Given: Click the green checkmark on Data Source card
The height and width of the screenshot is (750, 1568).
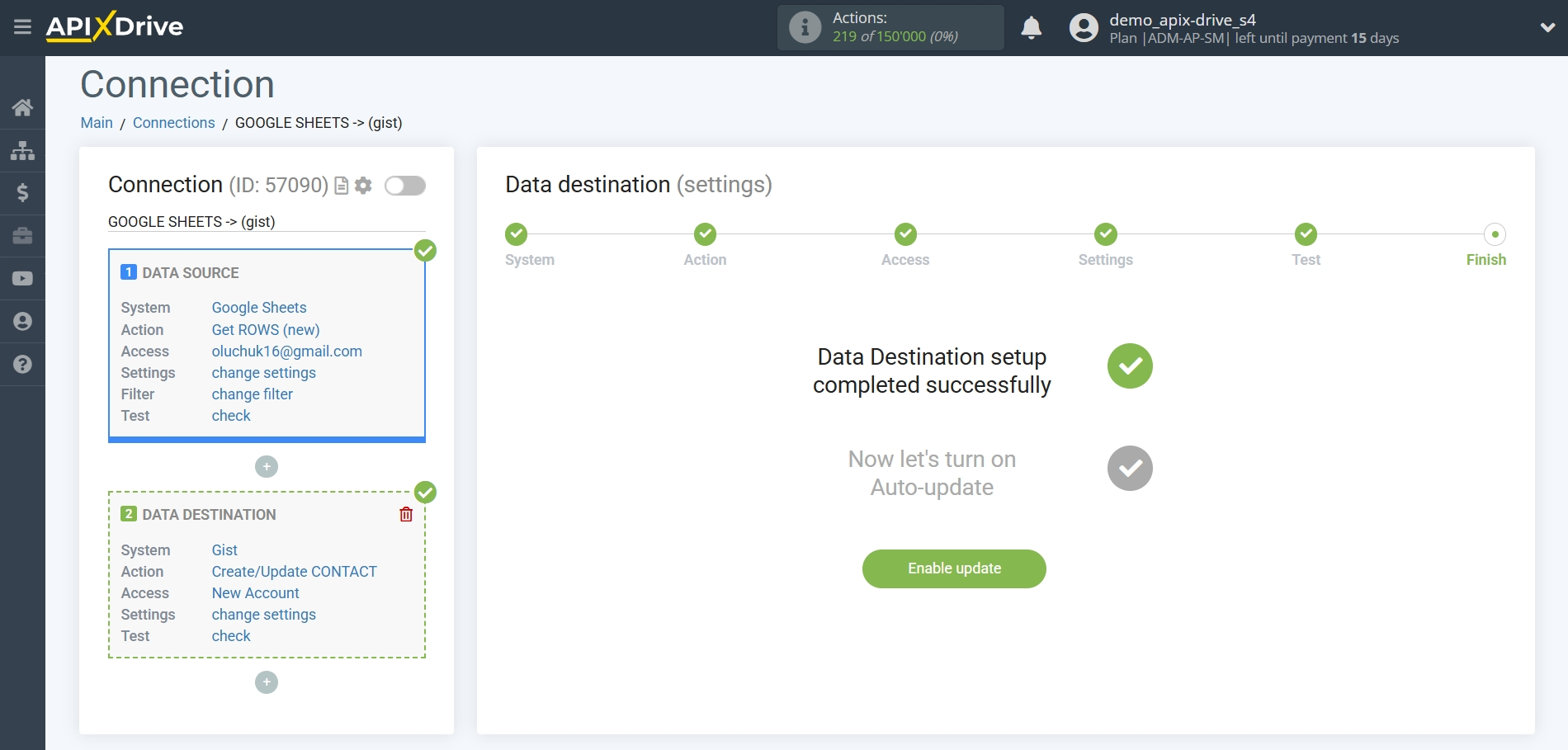Looking at the screenshot, I should tap(425, 252).
